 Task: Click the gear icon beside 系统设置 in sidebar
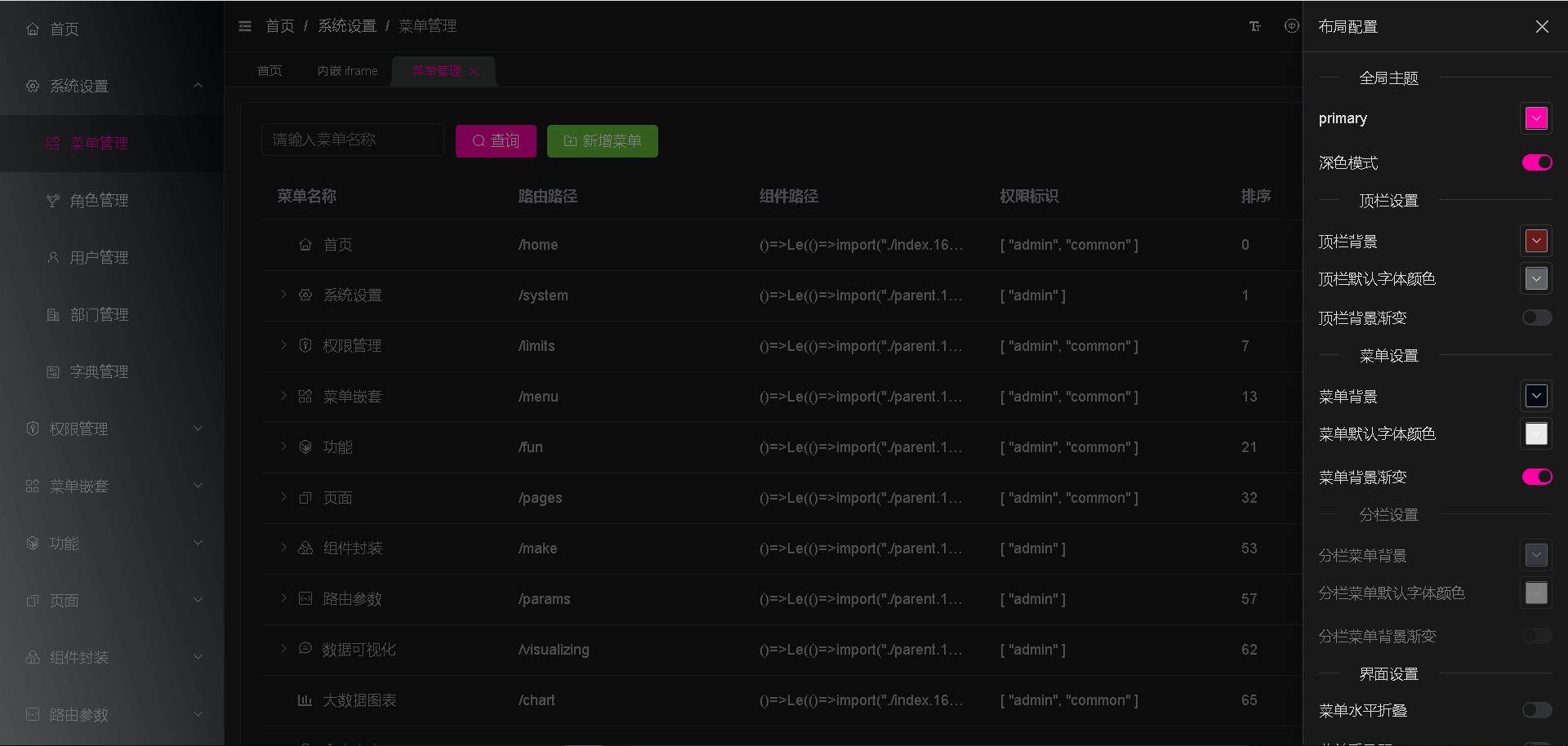tap(33, 86)
